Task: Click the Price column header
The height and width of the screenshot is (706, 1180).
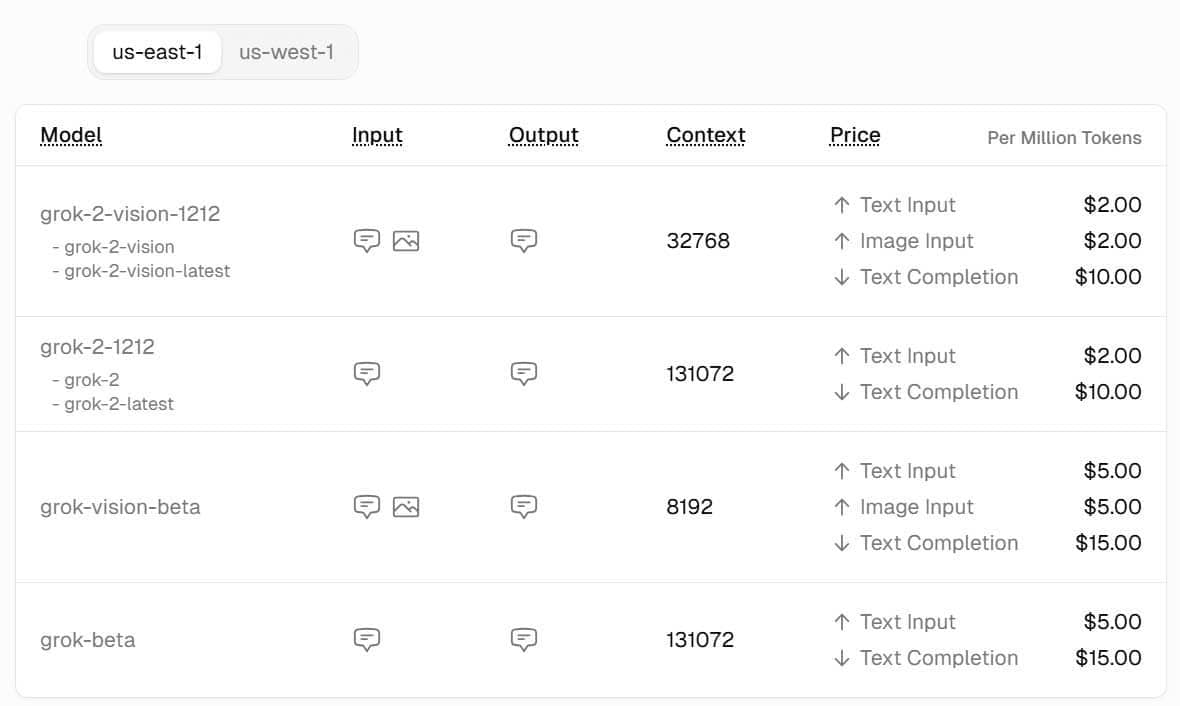Action: tap(855, 135)
